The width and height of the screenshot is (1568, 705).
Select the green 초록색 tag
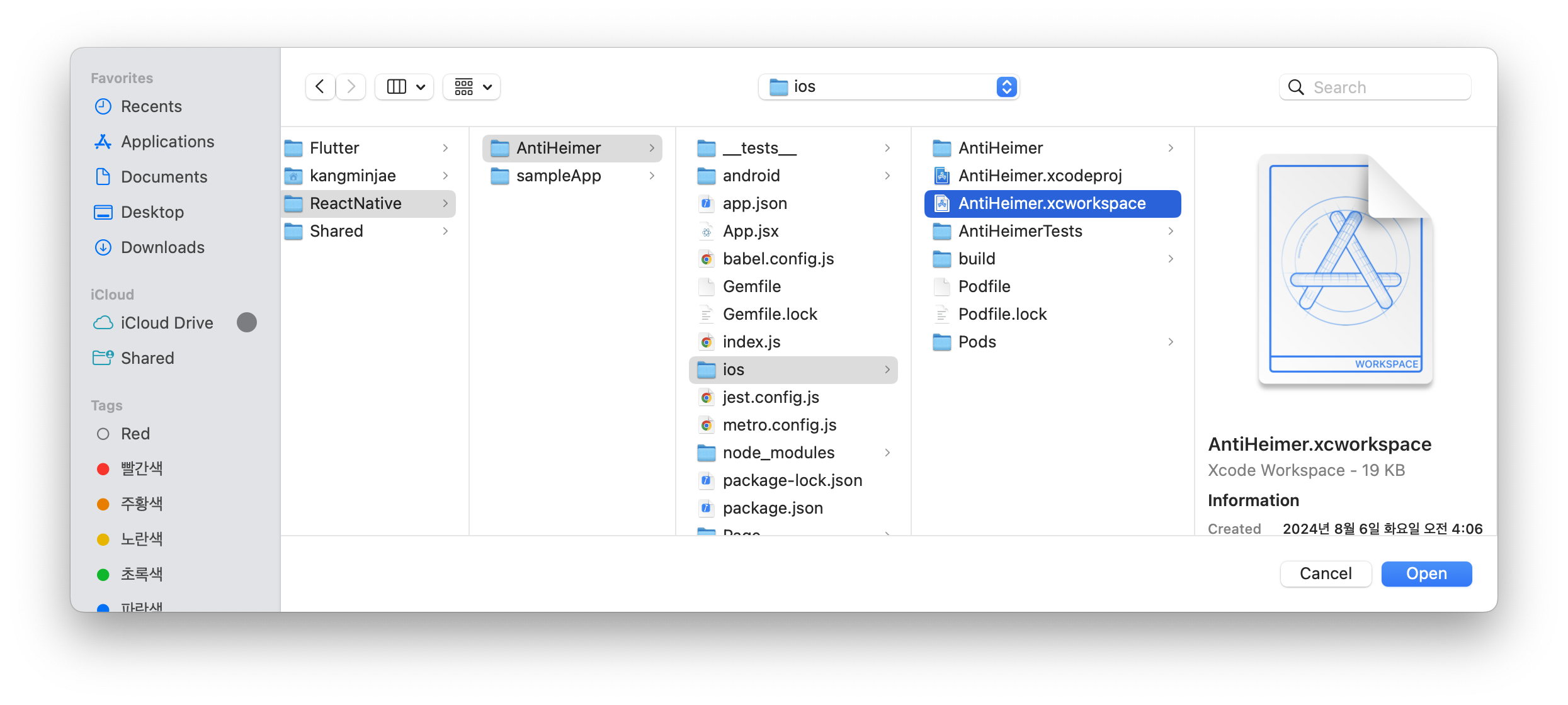click(141, 574)
